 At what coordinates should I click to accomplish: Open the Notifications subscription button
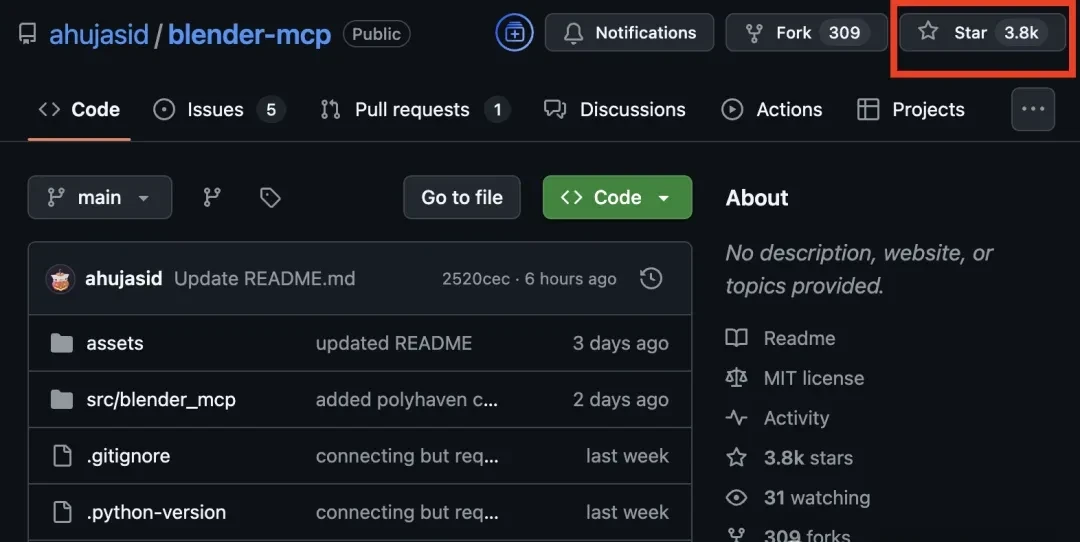[630, 32]
